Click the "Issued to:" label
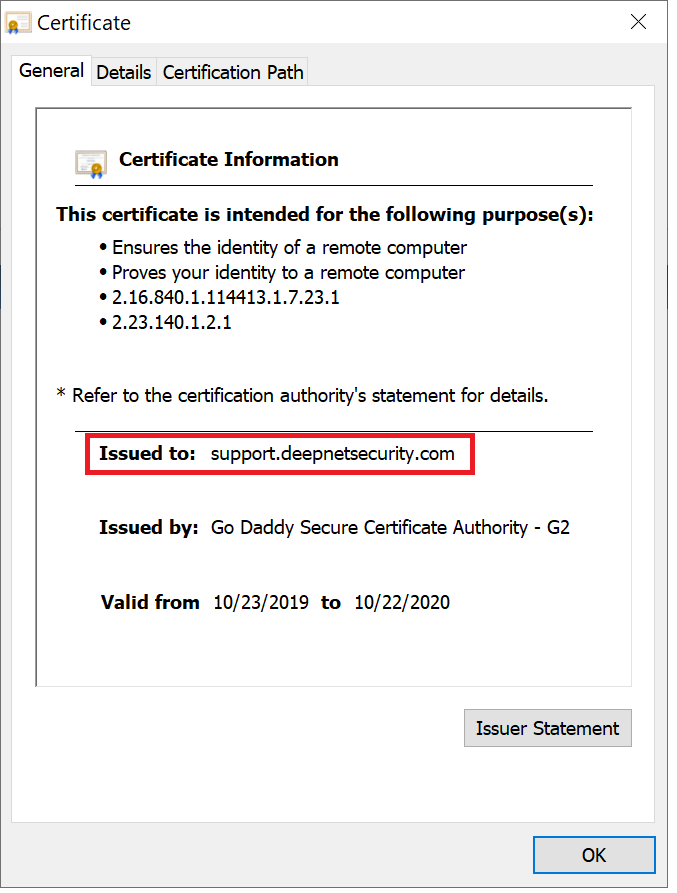 (x=148, y=453)
